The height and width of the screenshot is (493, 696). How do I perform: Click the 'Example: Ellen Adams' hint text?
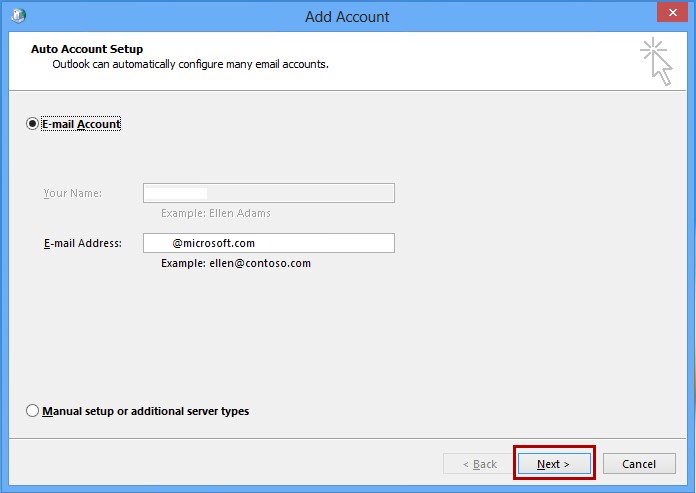click(216, 213)
